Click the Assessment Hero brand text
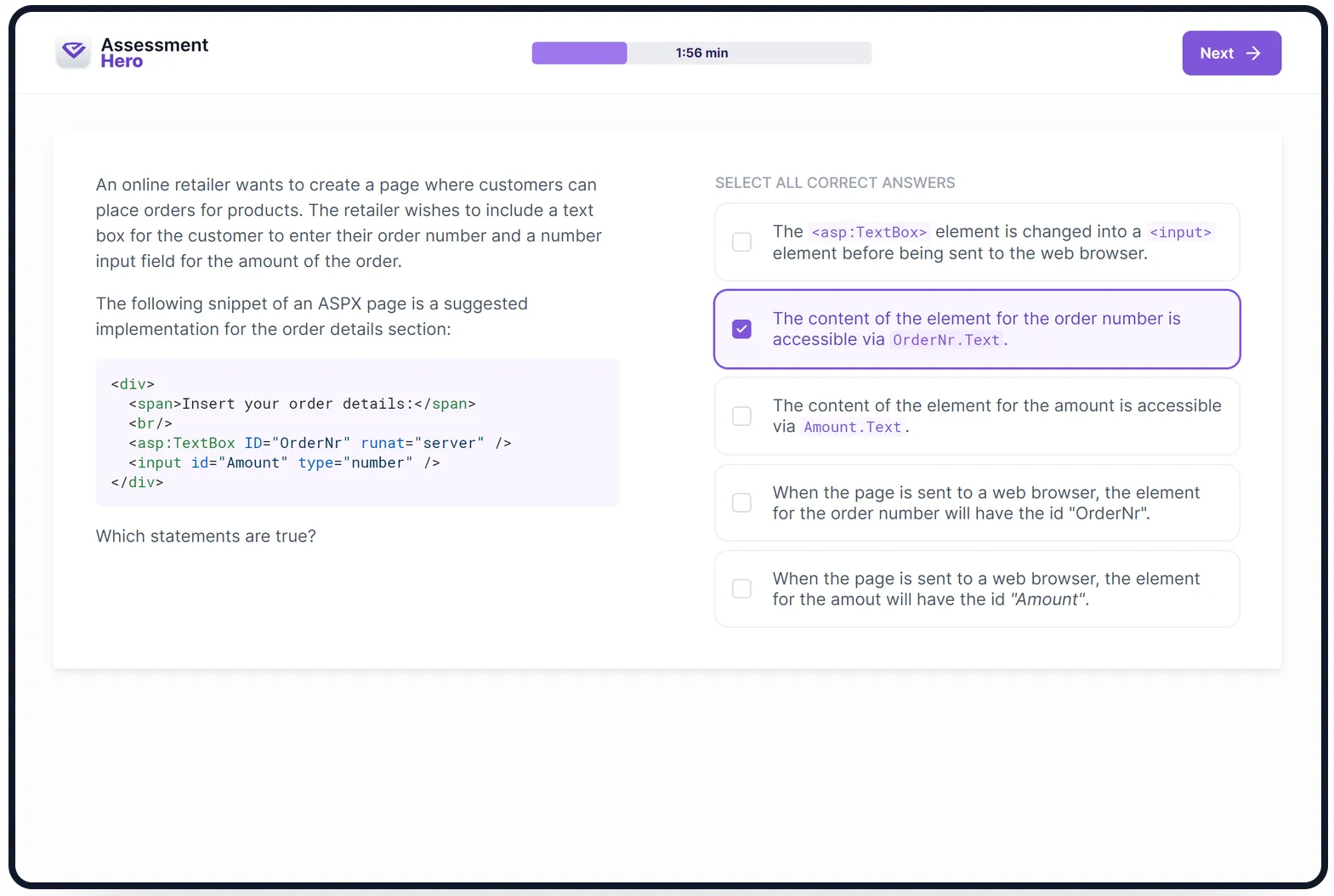This screenshot has width=1334, height=896. coord(154,53)
